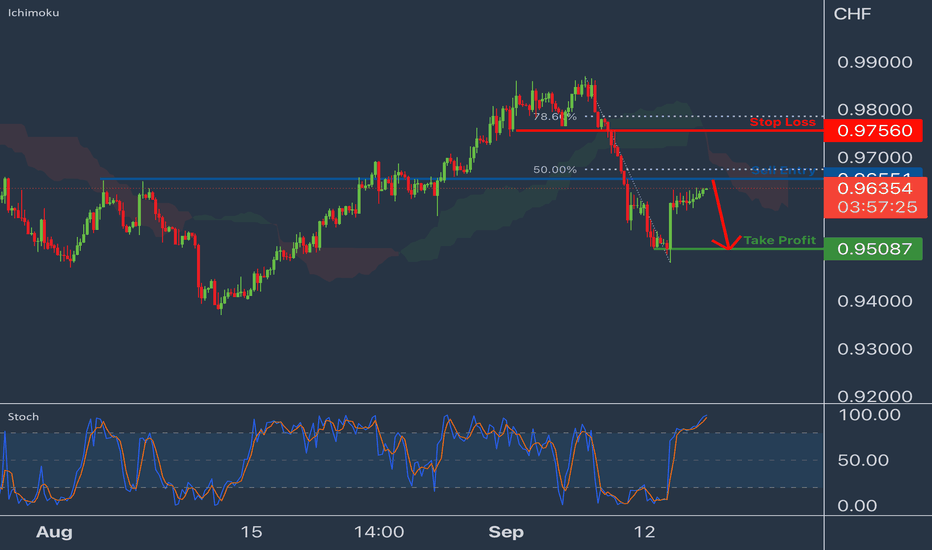The image size is (932, 550).
Task: Click the Stop Loss line label
Action: pos(782,122)
